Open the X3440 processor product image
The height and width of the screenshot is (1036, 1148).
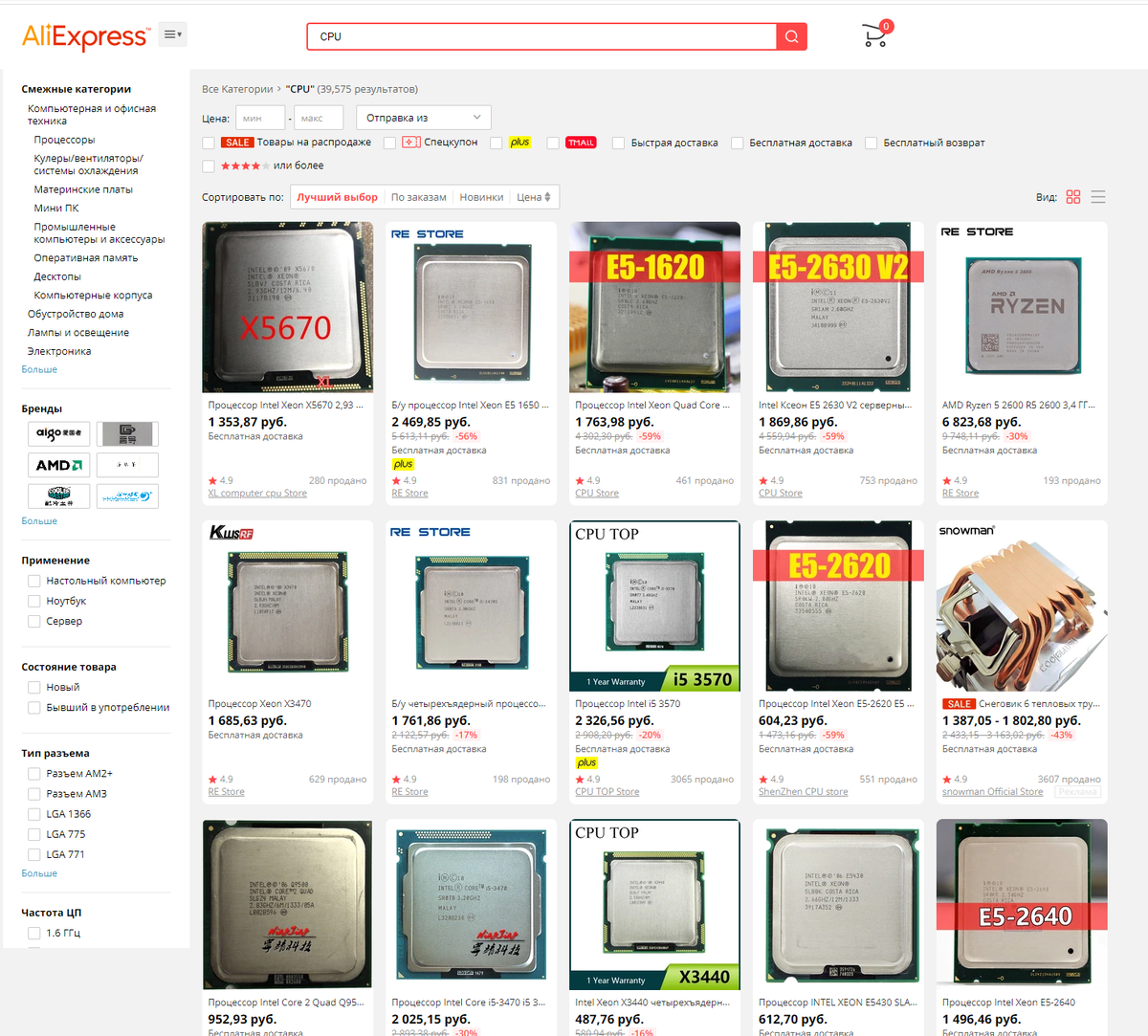(654, 903)
